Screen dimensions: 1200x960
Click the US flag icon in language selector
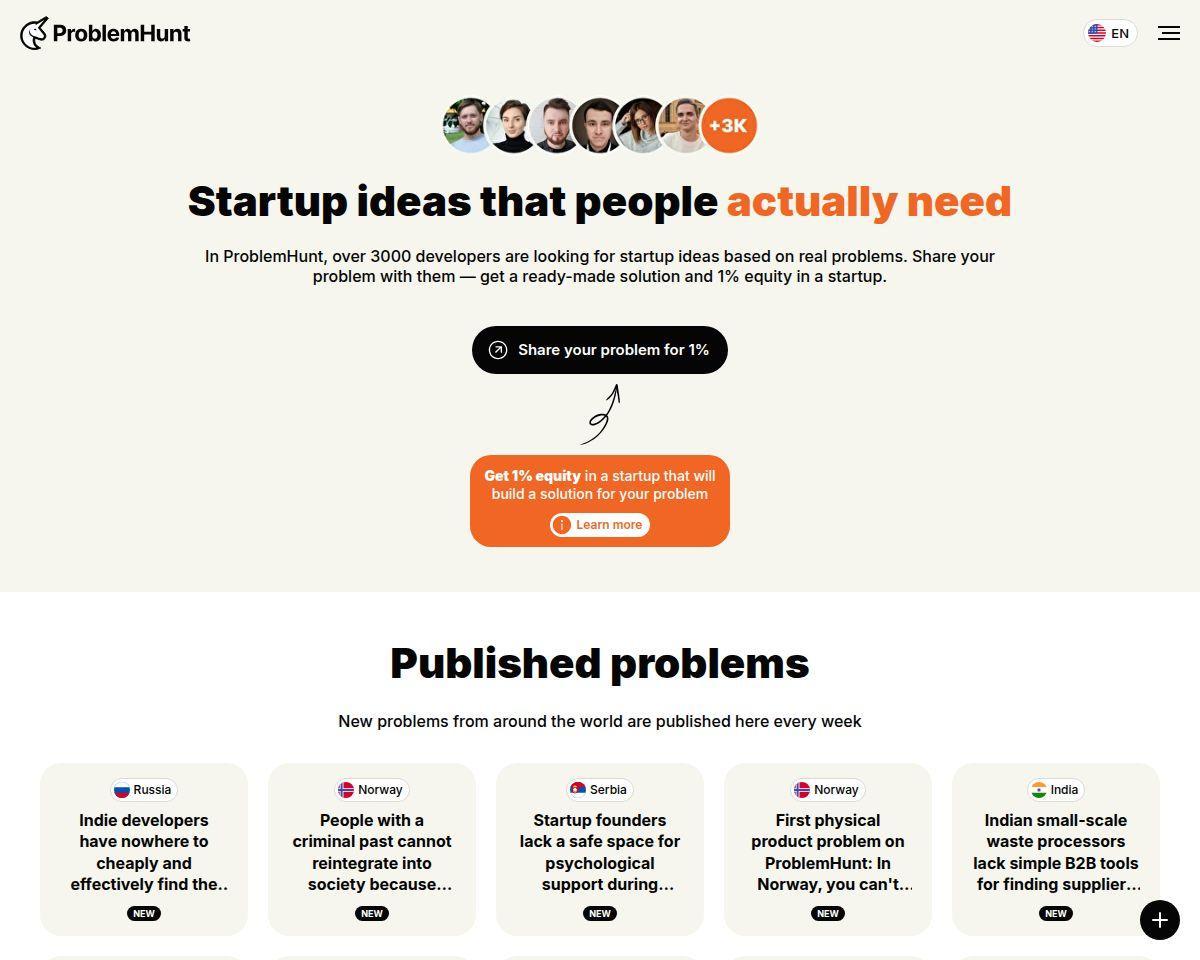tap(1097, 33)
